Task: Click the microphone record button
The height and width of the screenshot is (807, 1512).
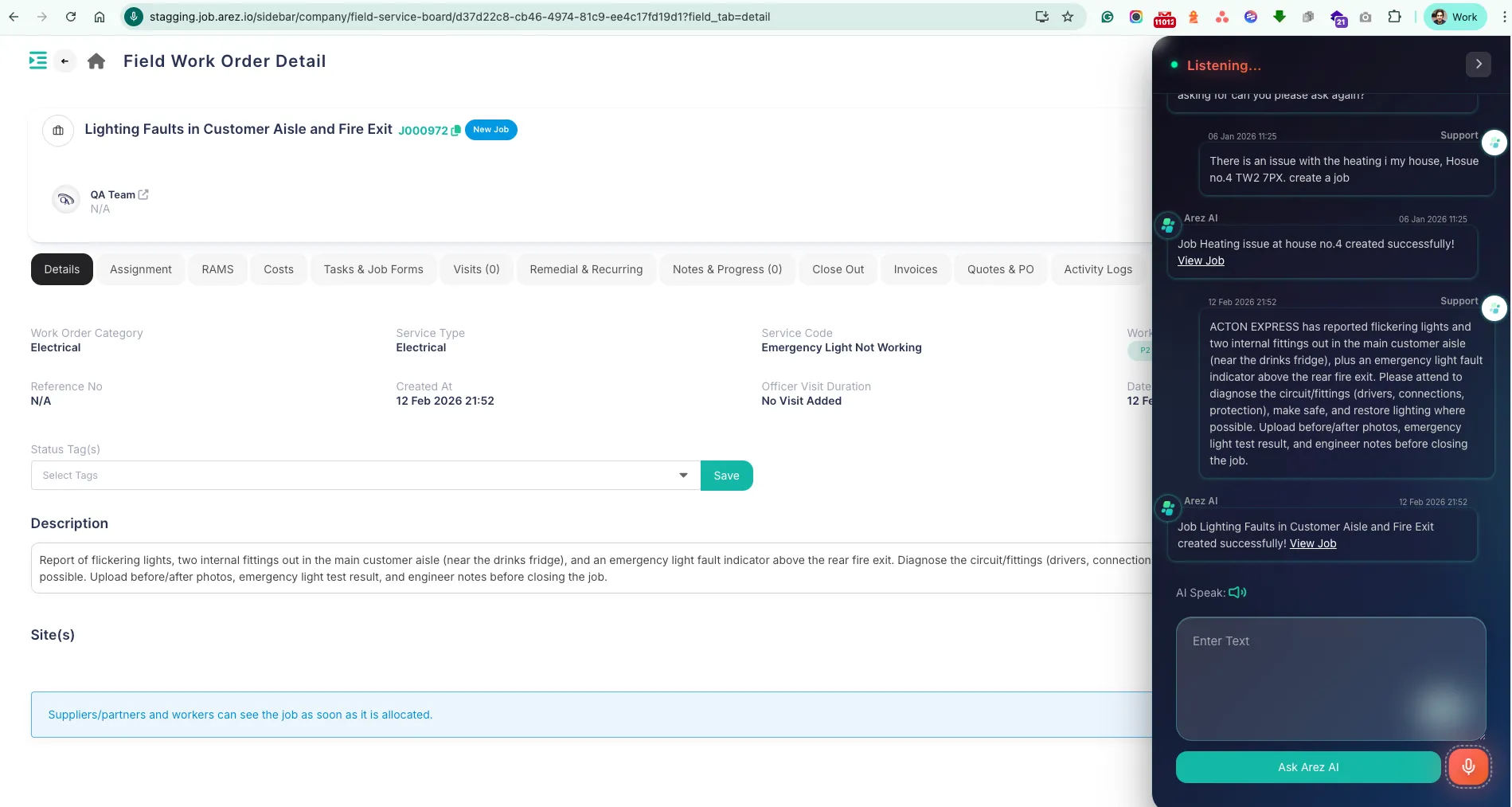Action: (x=1467, y=766)
